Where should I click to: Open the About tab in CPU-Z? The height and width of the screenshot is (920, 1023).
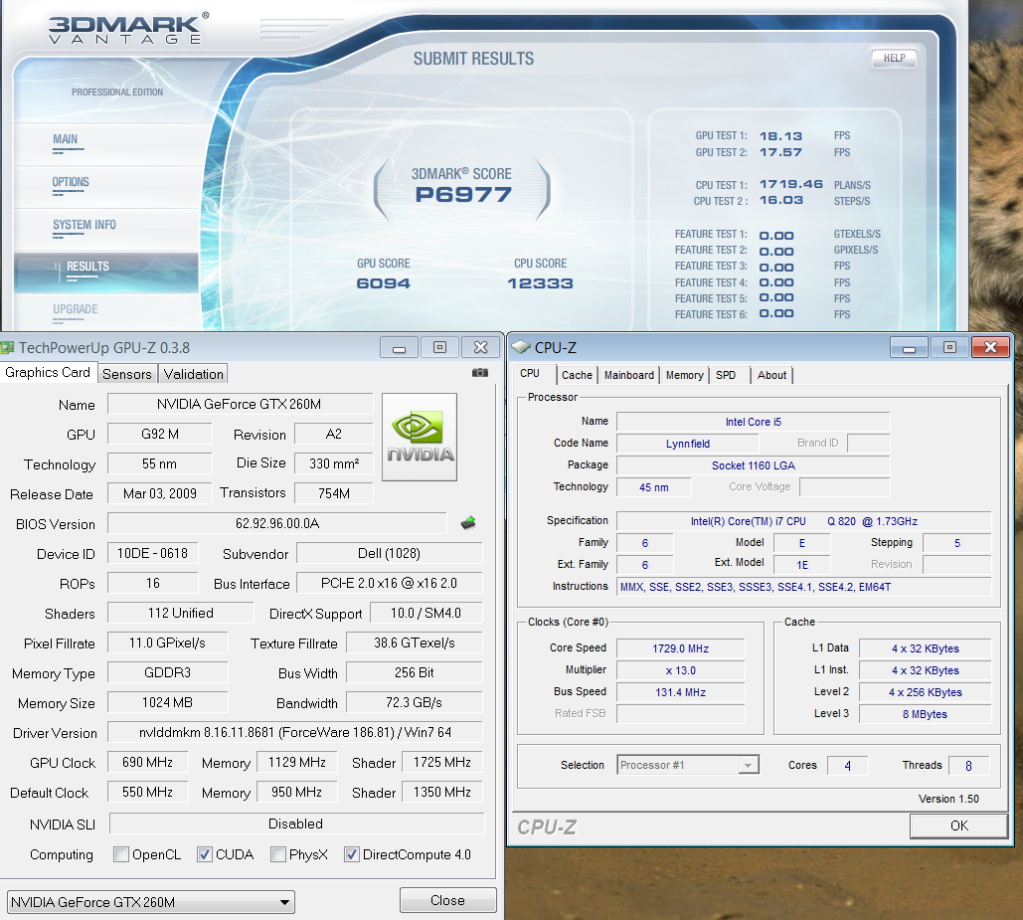click(x=772, y=375)
